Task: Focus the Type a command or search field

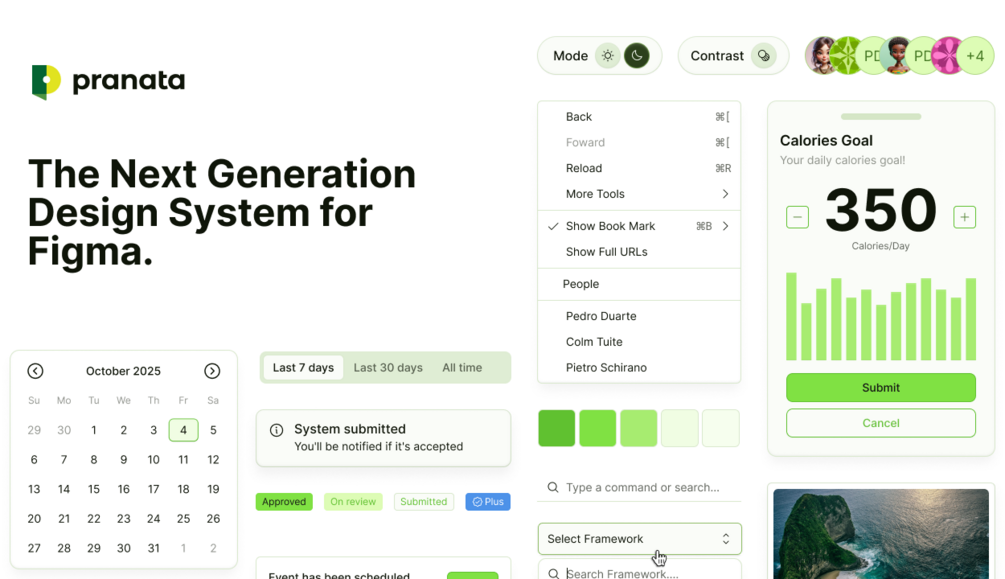Action: [x=640, y=487]
